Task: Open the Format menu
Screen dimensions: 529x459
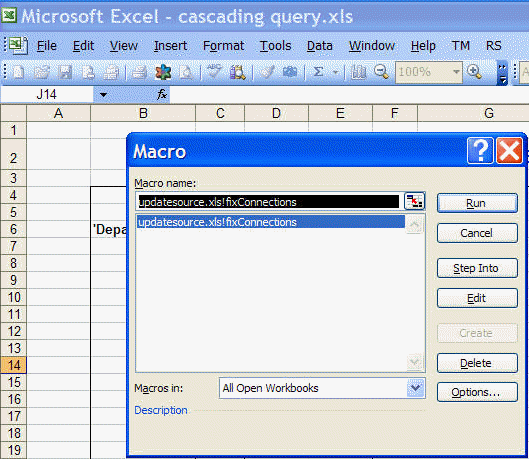Action: point(223,46)
